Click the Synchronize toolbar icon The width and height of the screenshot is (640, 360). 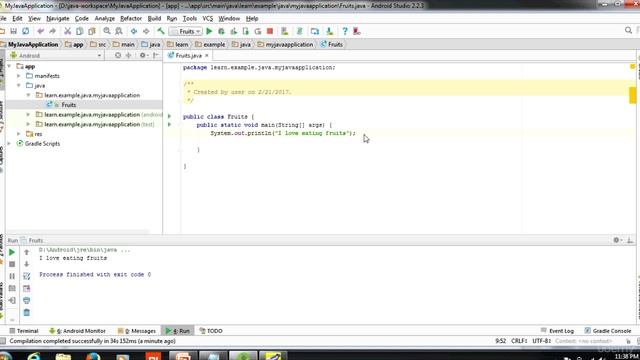25,31
